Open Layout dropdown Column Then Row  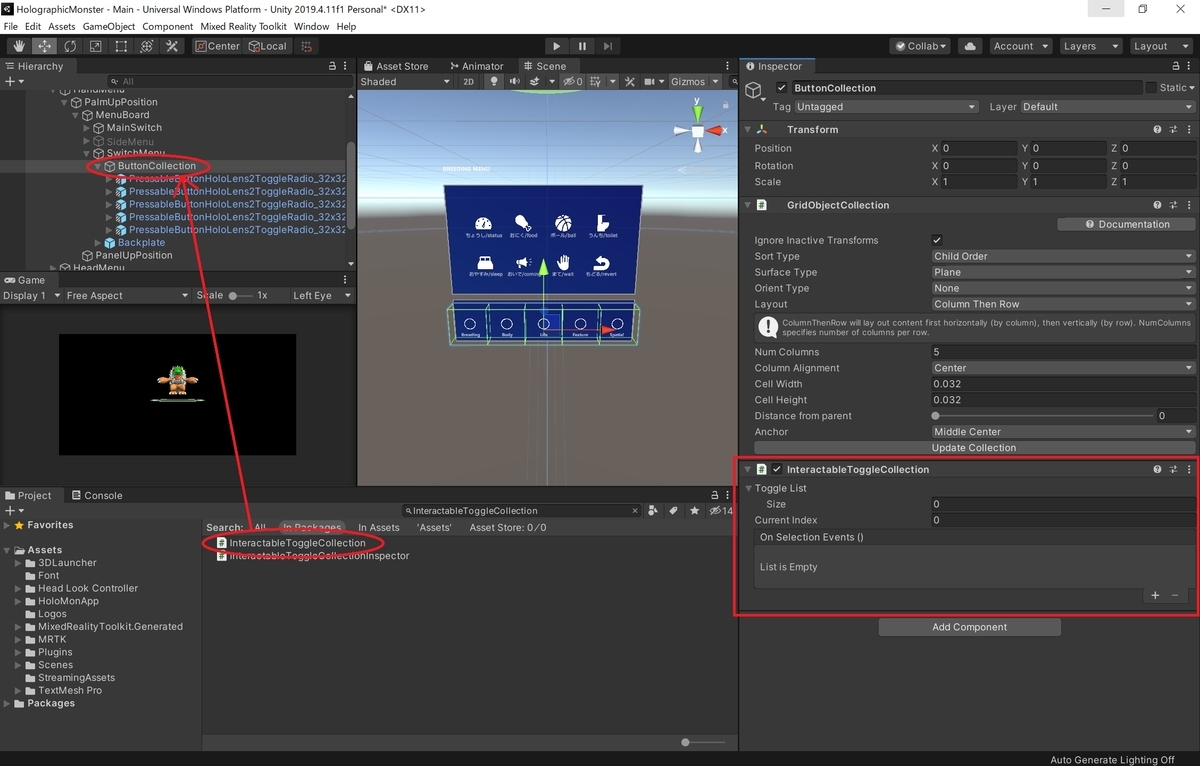tap(1063, 304)
